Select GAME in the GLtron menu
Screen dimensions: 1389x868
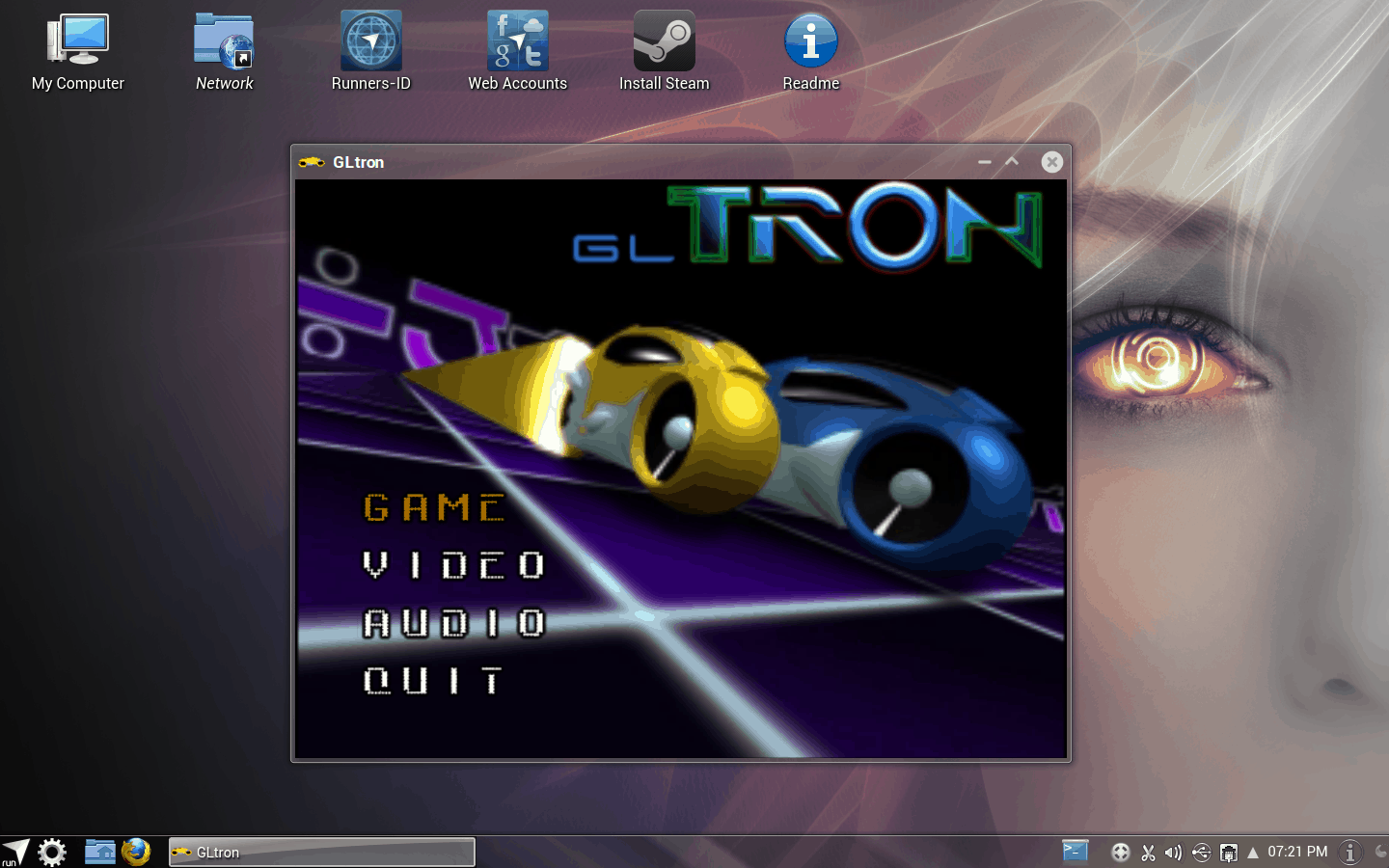[434, 507]
